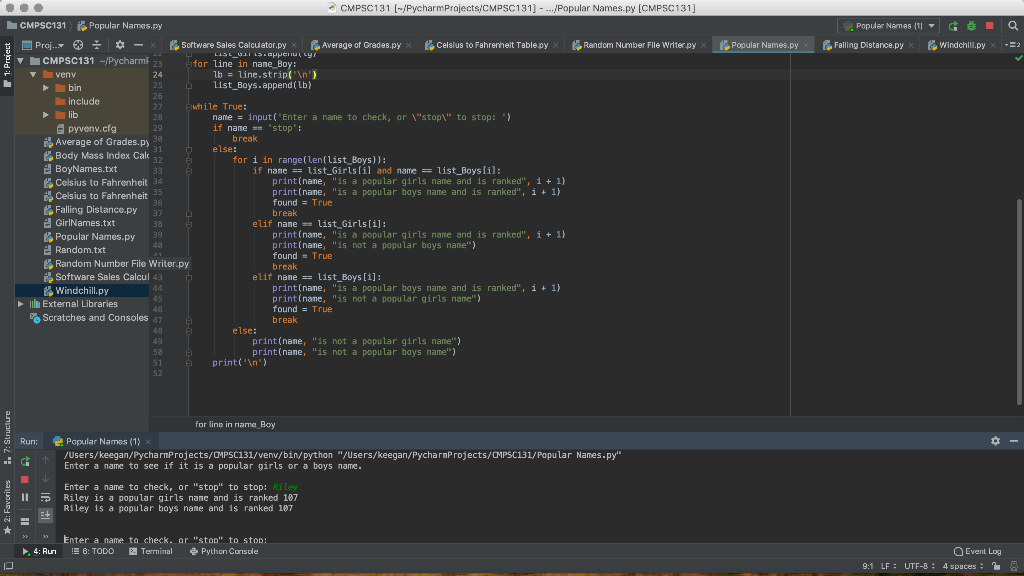Select pyvenv.cfg file in tree
Screen dimensions: 1024x576
click(91, 129)
